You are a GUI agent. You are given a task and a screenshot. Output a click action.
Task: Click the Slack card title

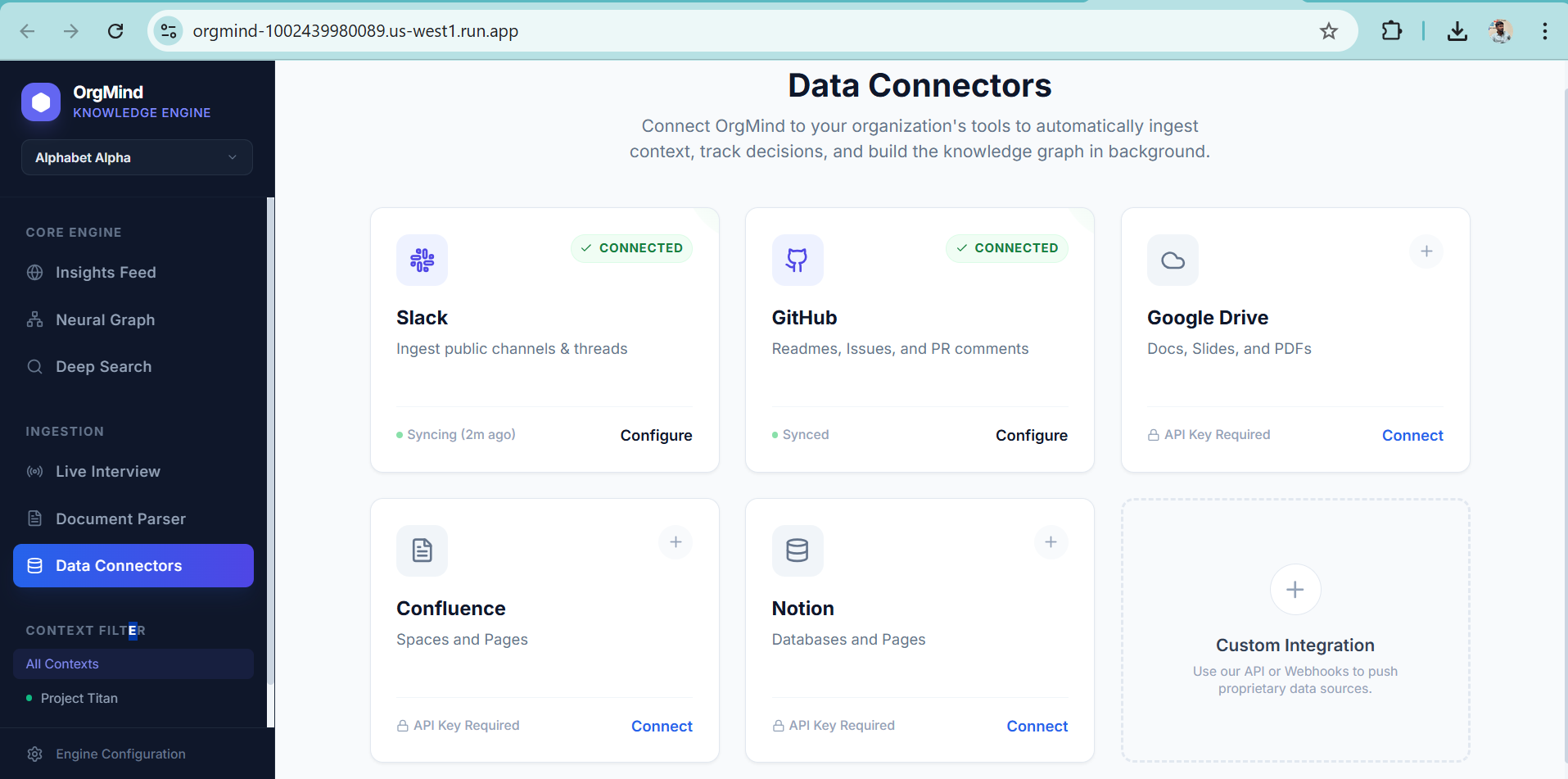coord(422,318)
